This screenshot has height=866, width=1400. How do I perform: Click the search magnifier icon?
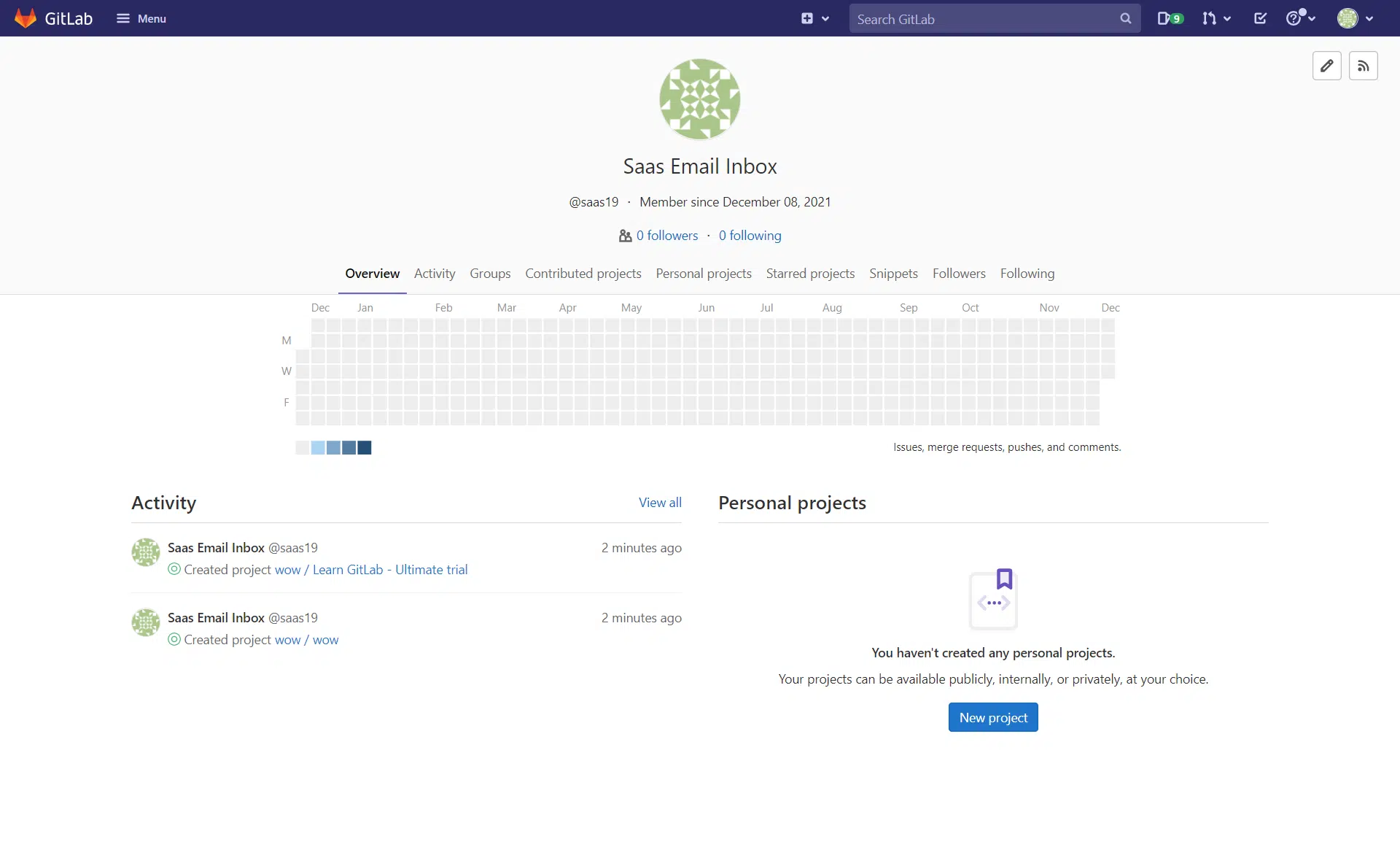click(x=1125, y=19)
